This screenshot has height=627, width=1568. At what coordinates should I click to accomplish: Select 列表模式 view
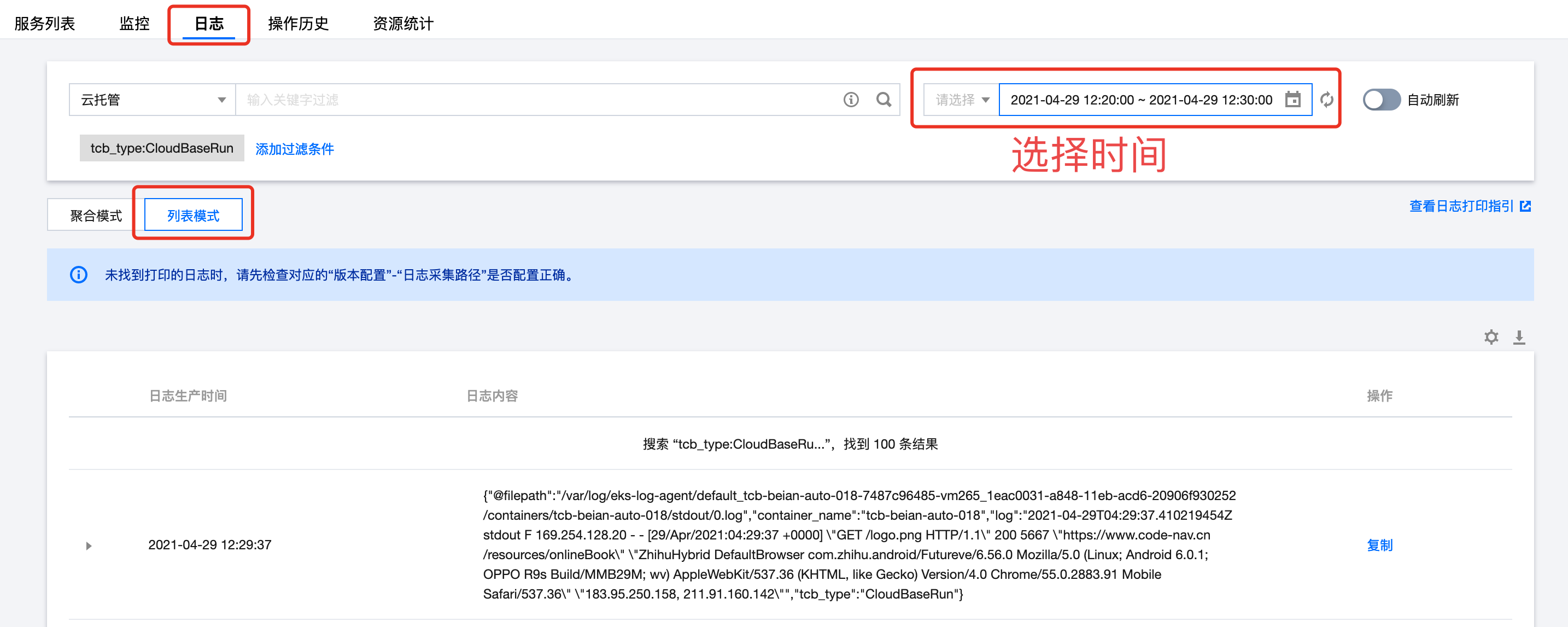193,216
